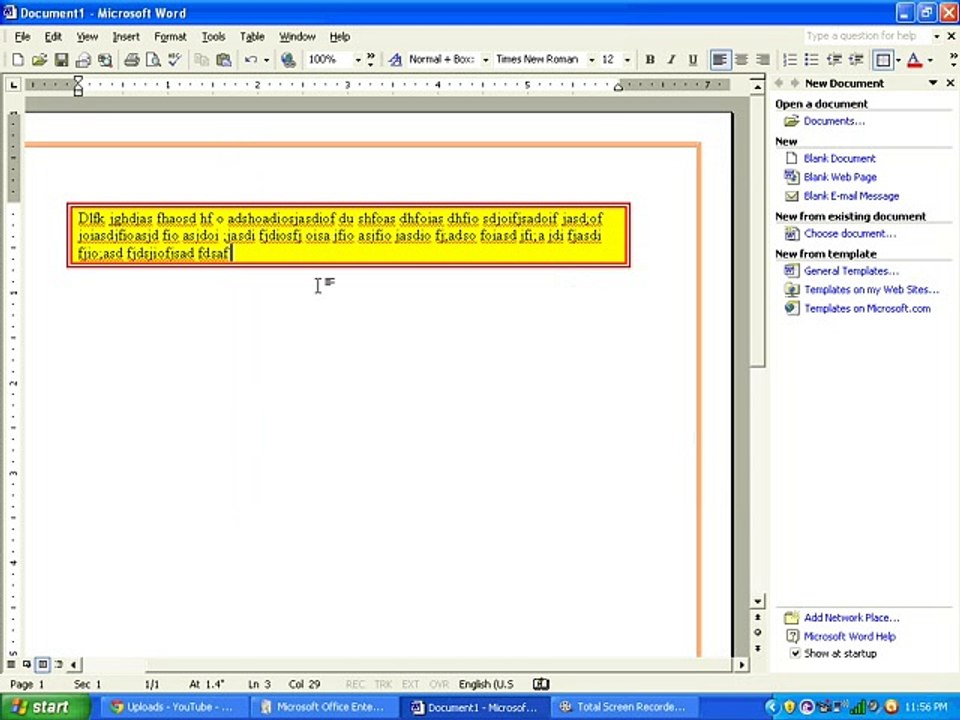Open the font size dropdown
This screenshot has width=960, height=720.
coord(627,60)
